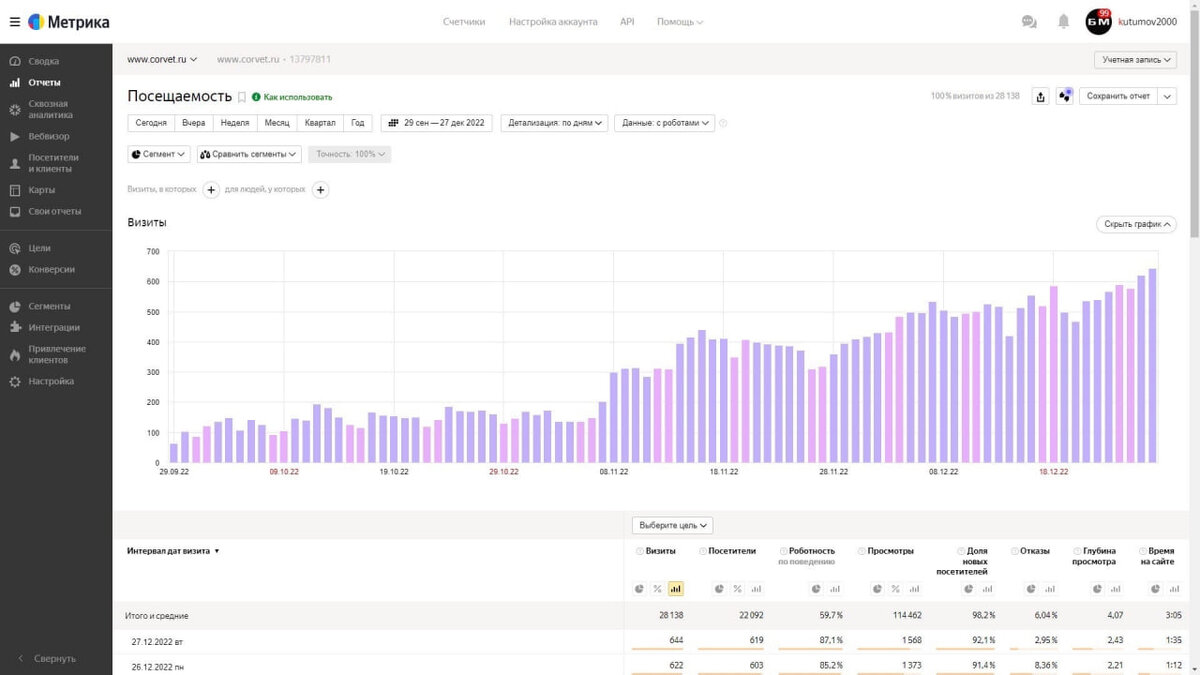Open the Сегмент dropdown
The width and height of the screenshot is (1200, 675).
(x=159, y=154)
